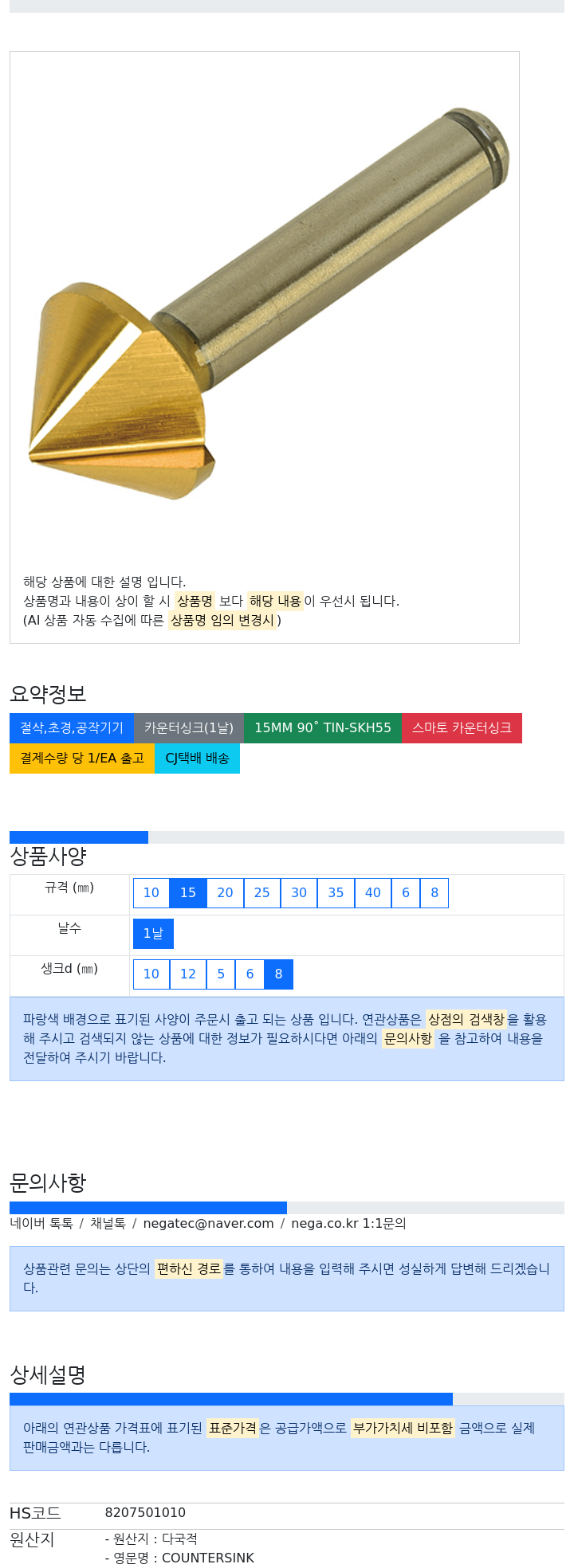Click the 카운터싱크(1날) gray tag

click(189, 728)
